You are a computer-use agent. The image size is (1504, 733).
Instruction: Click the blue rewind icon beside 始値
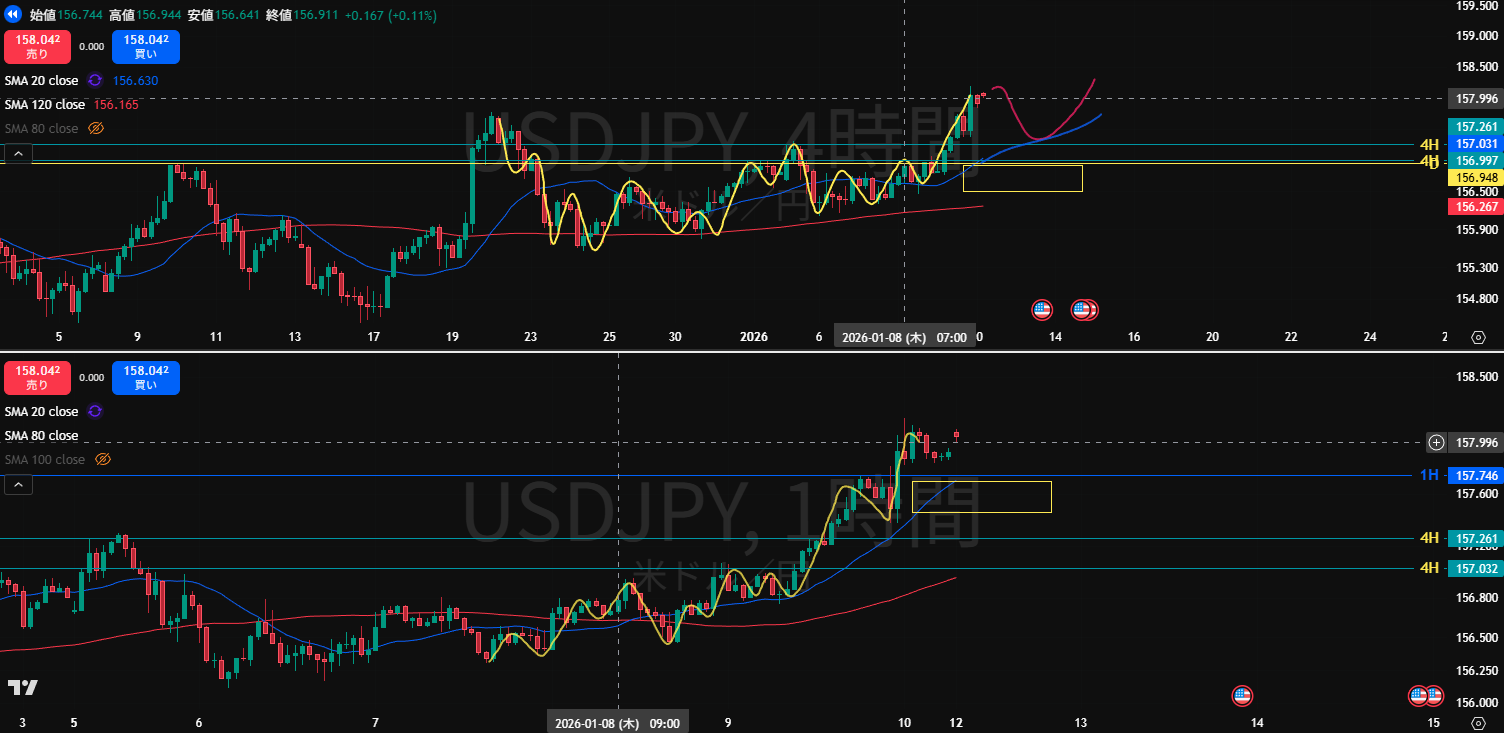(x=13, y=15)
